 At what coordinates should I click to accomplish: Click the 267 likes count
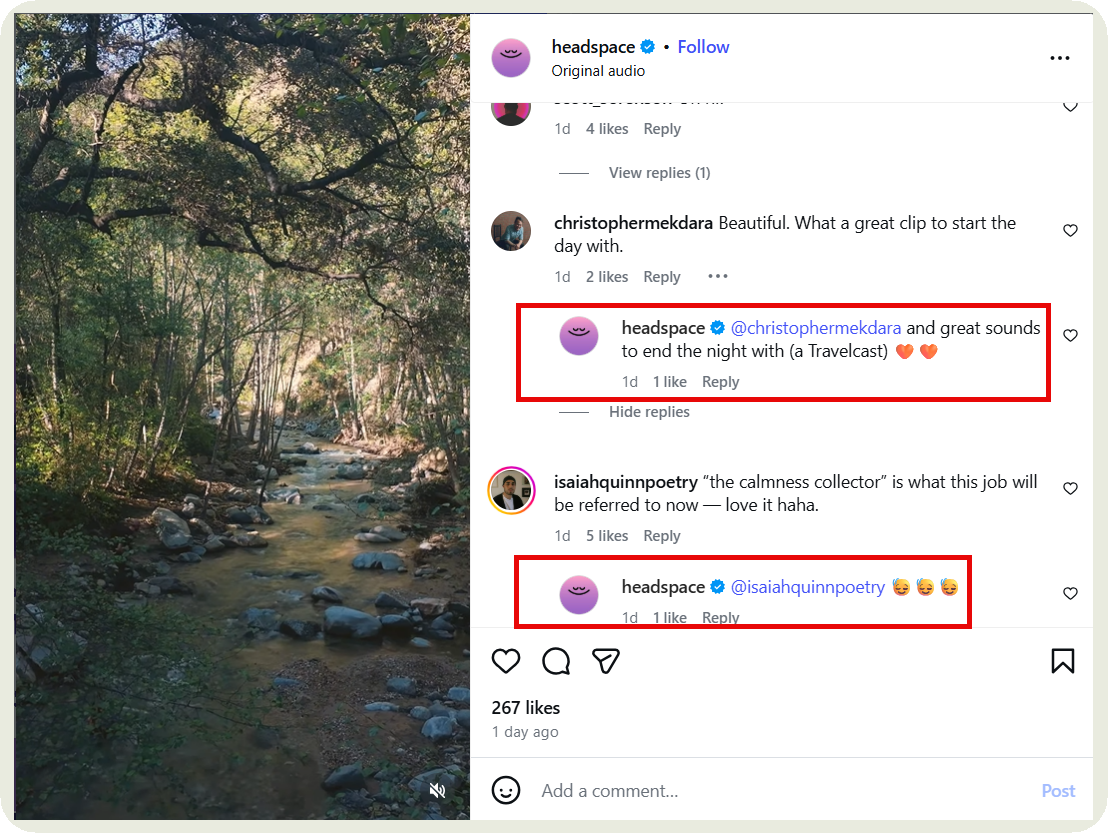tap(525, 707)
